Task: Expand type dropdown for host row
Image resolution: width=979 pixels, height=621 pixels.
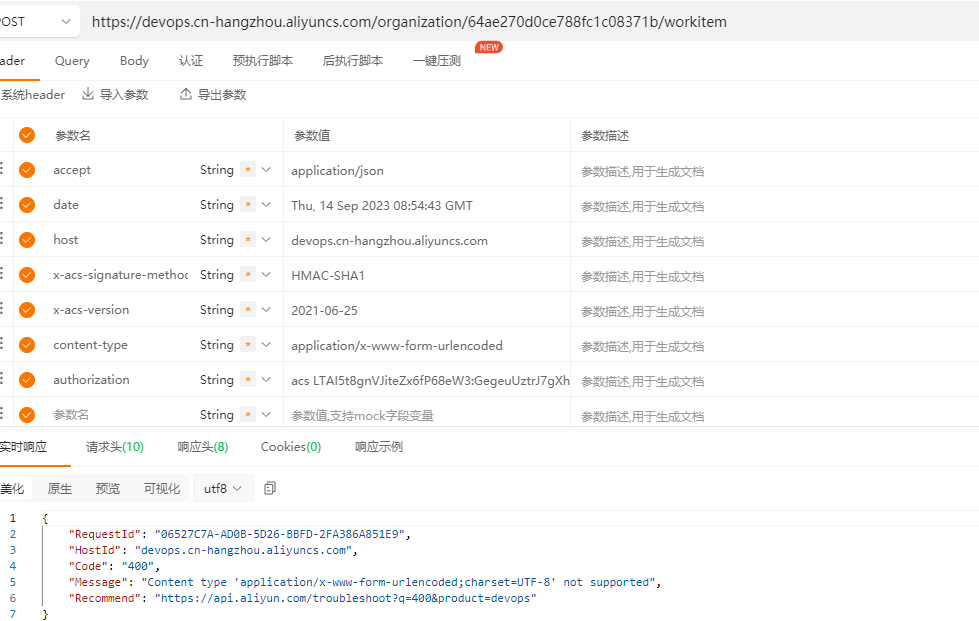Action: (x=266, y=240)
